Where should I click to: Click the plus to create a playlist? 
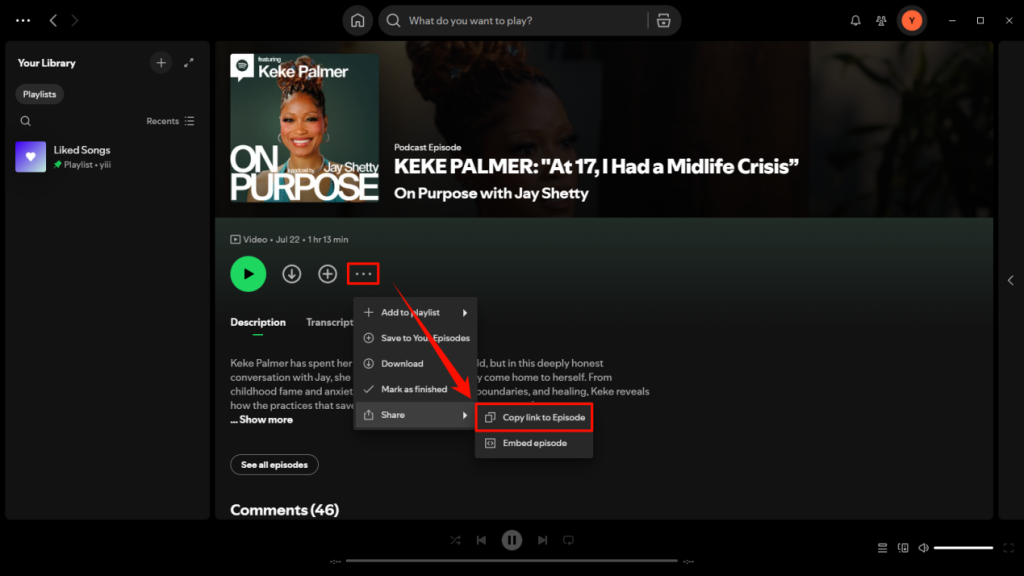tap(161, 63)
